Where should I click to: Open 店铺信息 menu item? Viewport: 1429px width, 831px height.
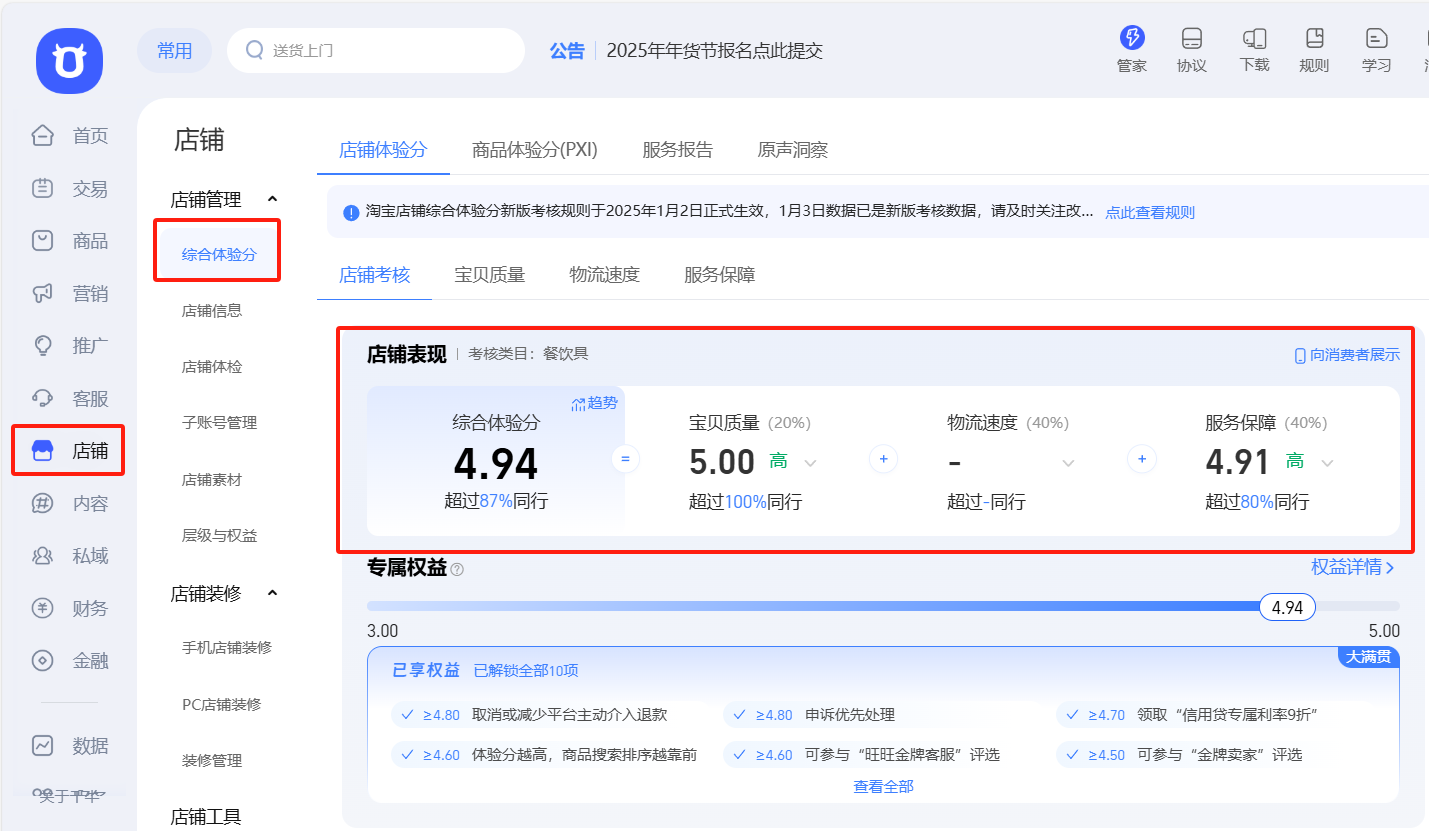point(212,310)
